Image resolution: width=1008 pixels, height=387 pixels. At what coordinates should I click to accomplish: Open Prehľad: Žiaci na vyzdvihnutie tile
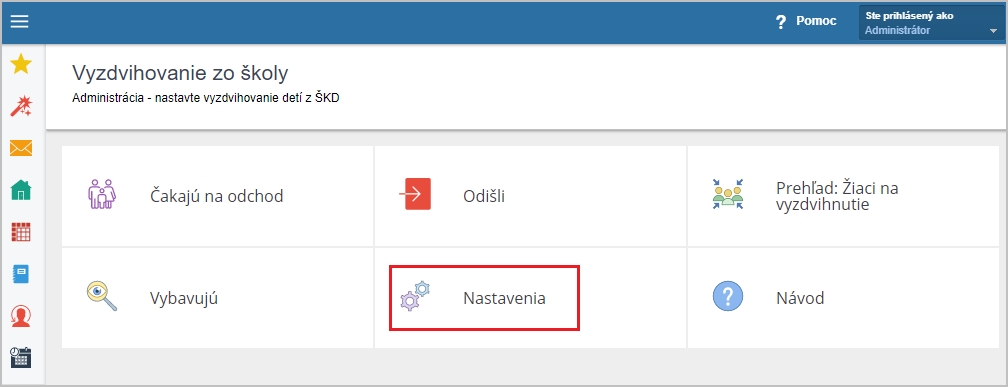click(843, 196)
